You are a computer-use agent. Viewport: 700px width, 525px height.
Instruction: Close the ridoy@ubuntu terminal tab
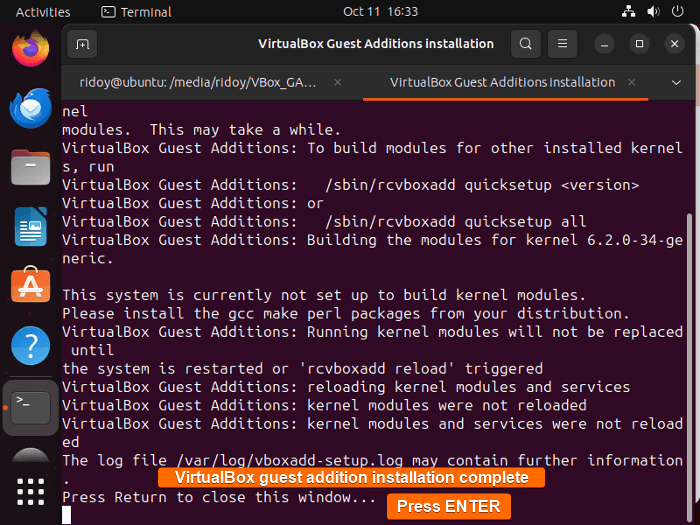(x=338, y=83)
